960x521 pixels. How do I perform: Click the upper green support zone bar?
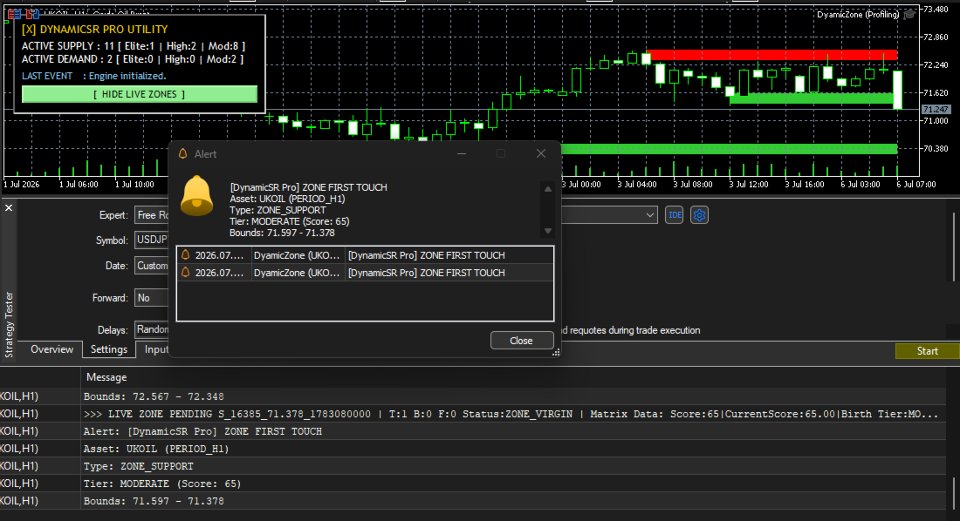tap(811, 99)
